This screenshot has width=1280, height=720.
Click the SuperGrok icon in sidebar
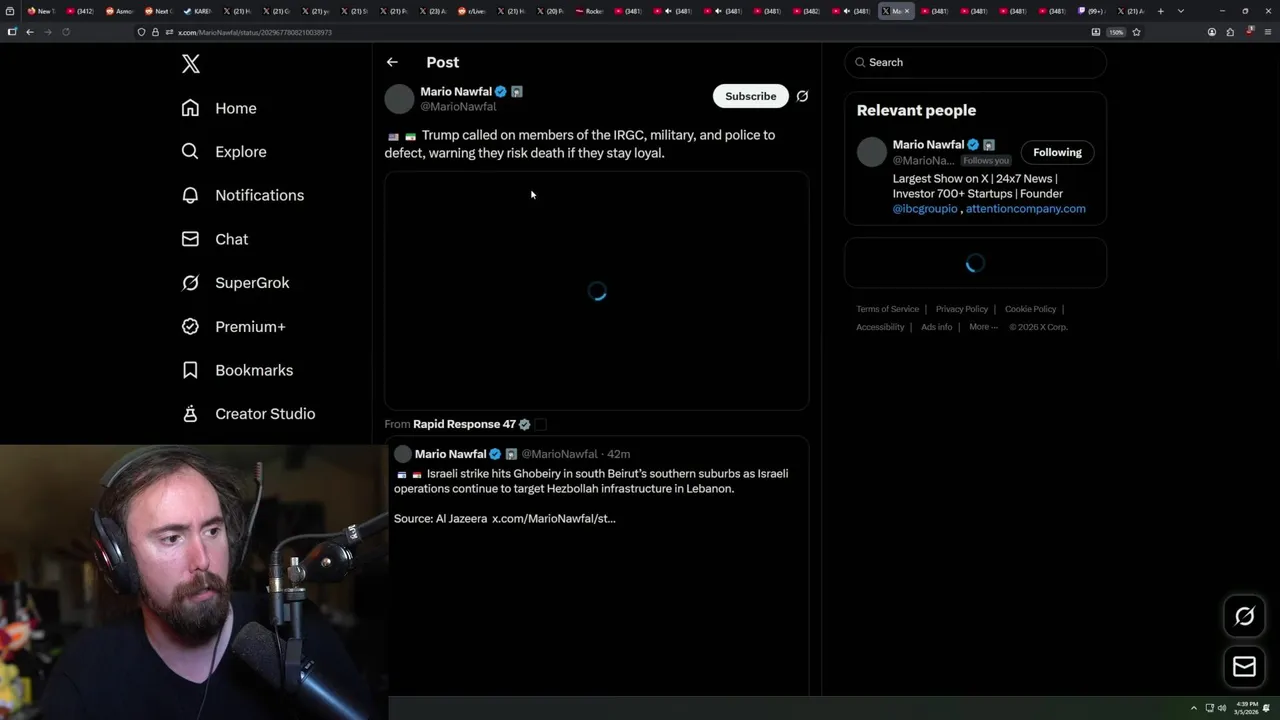pyautogui.click(x=190, y=283)
